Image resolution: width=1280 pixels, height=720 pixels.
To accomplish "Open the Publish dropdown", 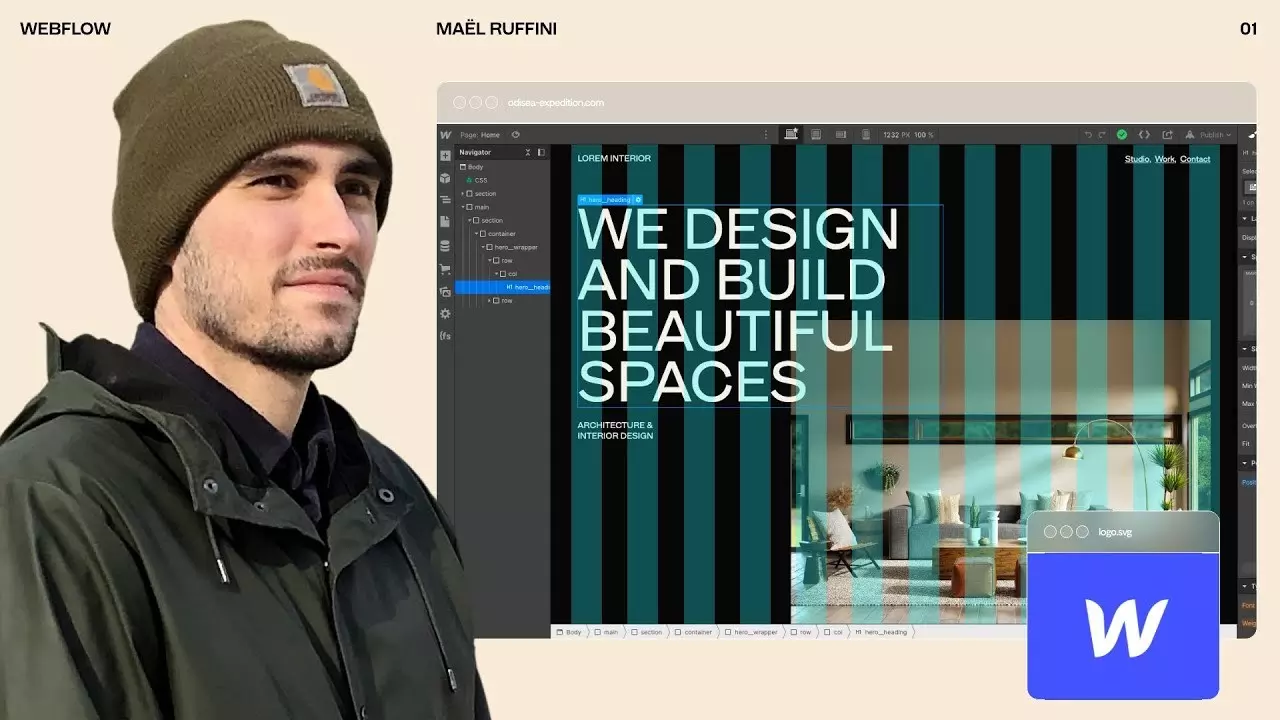I will pos(1212,134).
